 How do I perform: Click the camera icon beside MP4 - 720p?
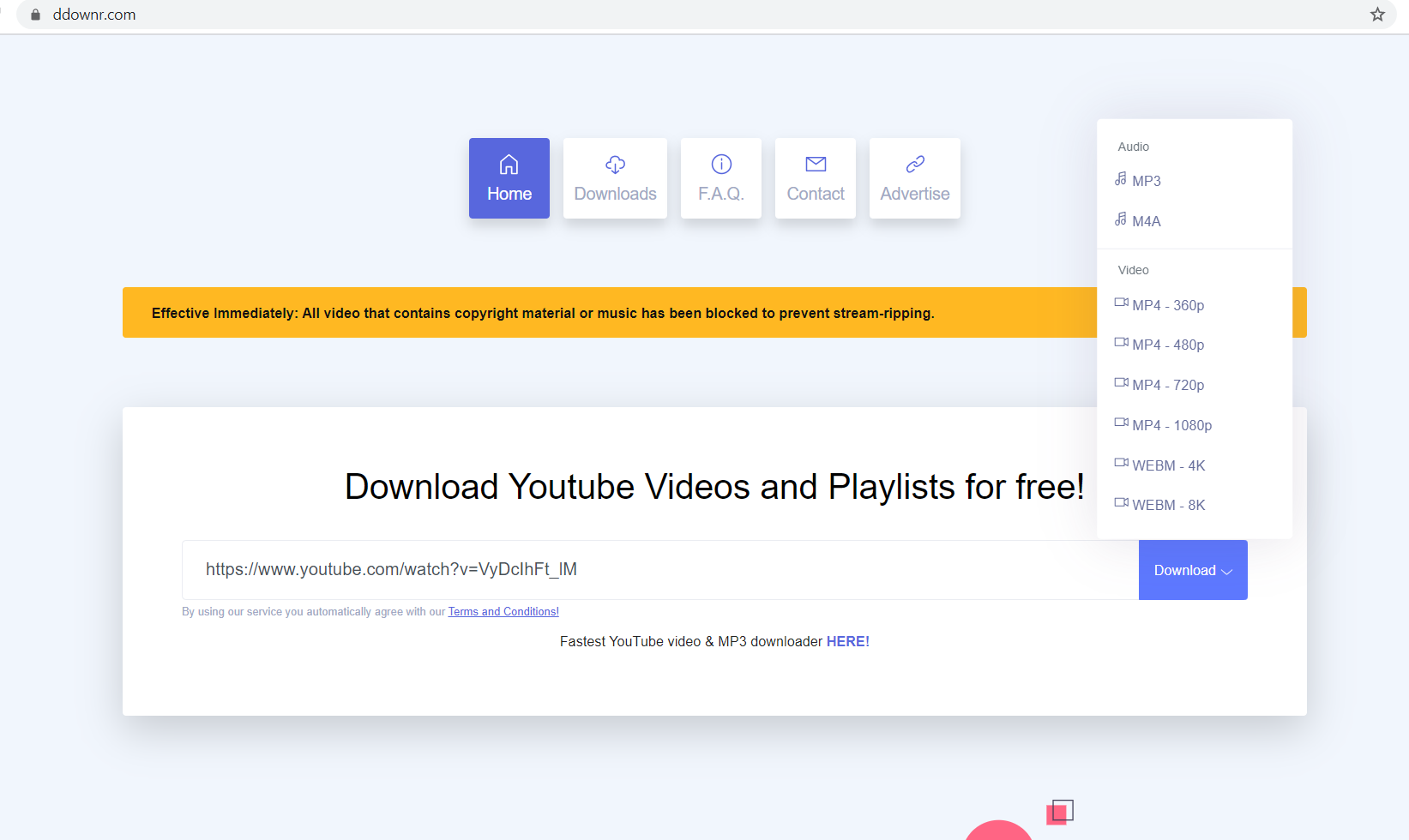(1121, 382)
